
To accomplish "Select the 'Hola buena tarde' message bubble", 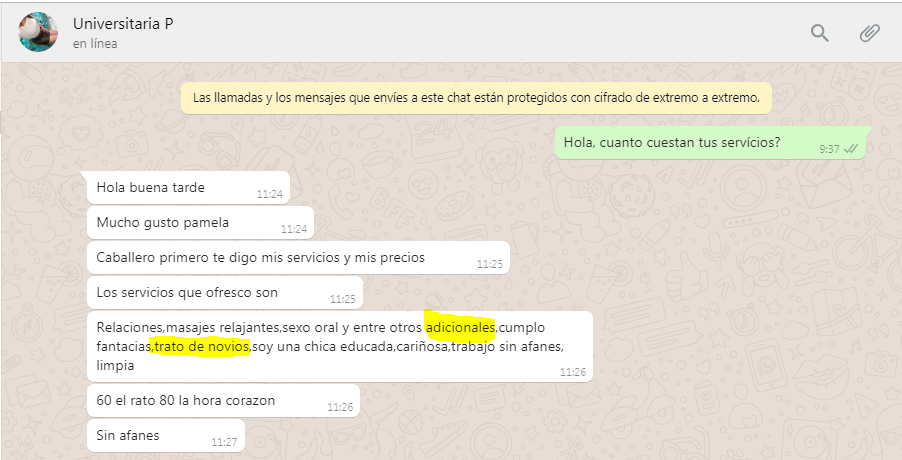I will (x=188, y=187).
